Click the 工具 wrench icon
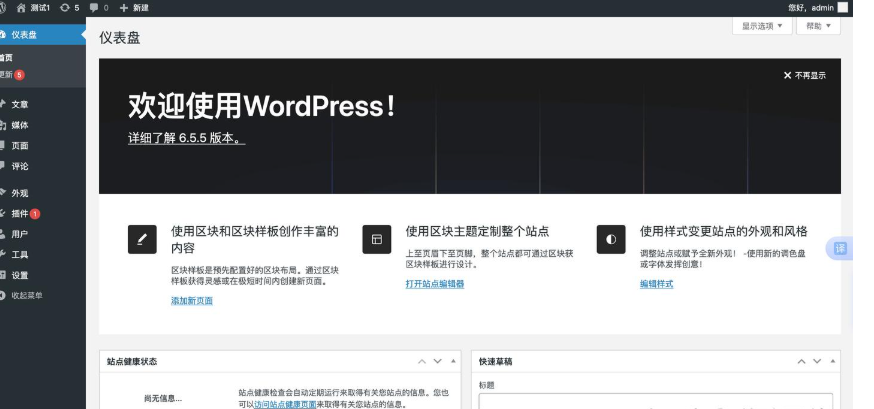 pyautogui.click(x=3, y=254)
